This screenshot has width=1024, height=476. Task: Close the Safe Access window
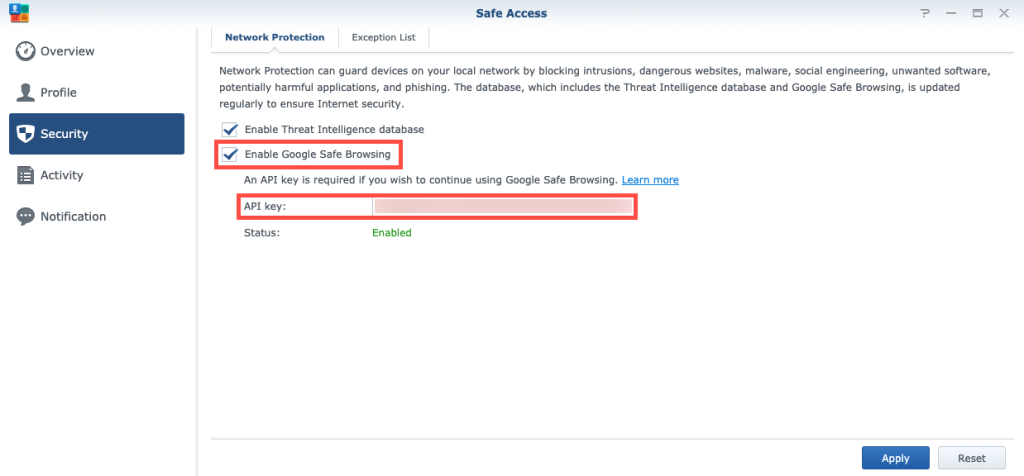coord(1004,13)
